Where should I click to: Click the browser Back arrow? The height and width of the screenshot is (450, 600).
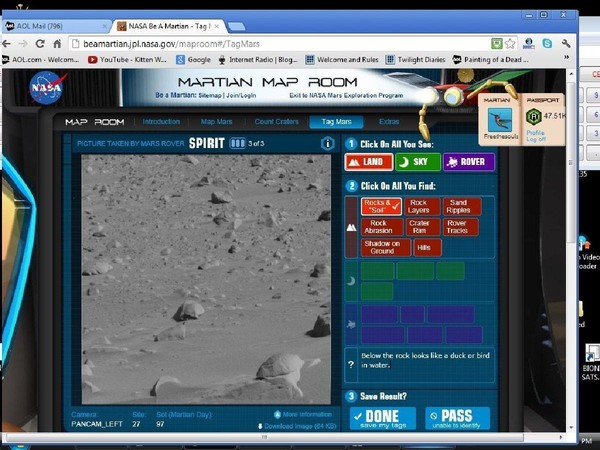6,44
